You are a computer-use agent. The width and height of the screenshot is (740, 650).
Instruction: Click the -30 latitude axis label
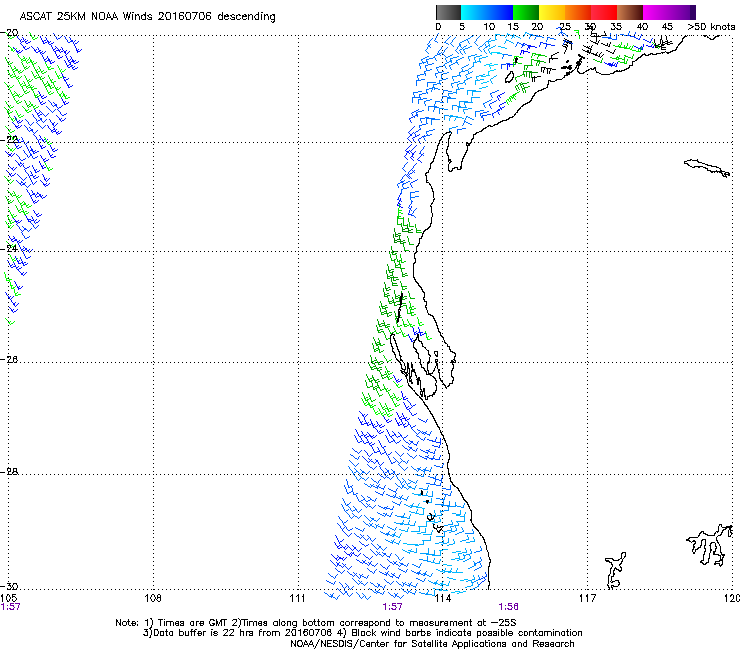tap(10, 586)
